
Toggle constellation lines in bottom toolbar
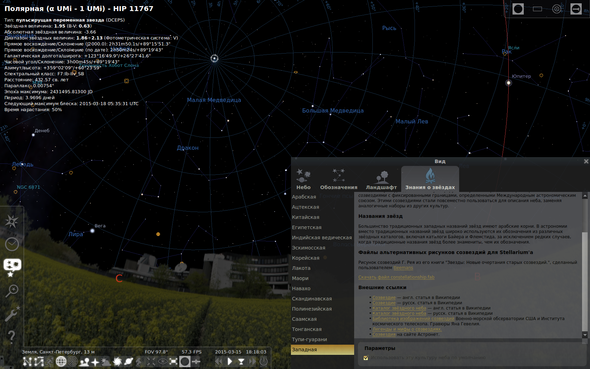[x=27, y=361]
